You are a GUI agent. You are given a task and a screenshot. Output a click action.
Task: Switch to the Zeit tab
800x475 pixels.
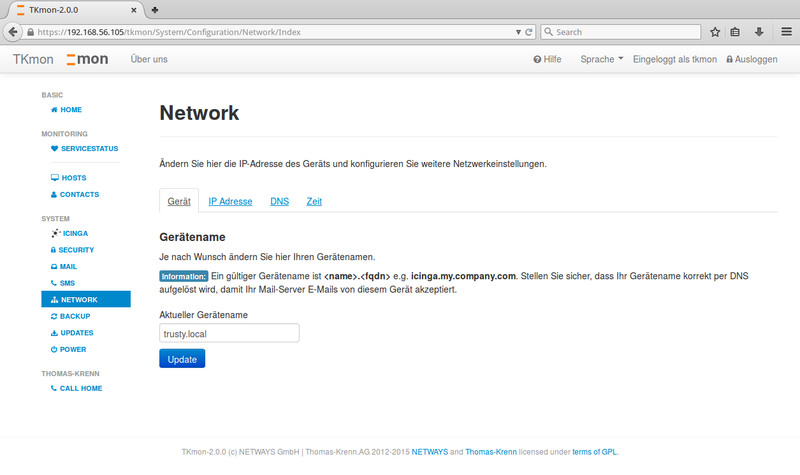tap(314, 201)
